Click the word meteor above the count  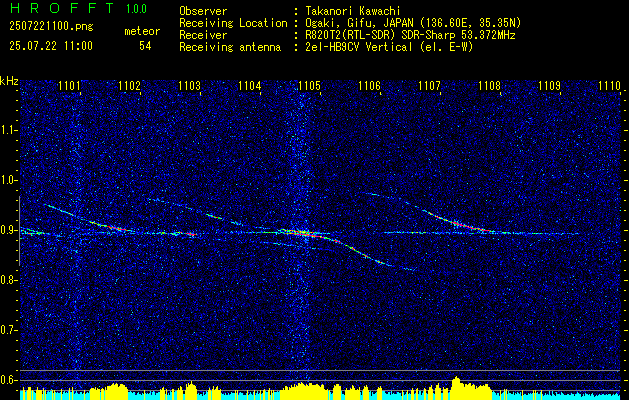click(142, 31)
